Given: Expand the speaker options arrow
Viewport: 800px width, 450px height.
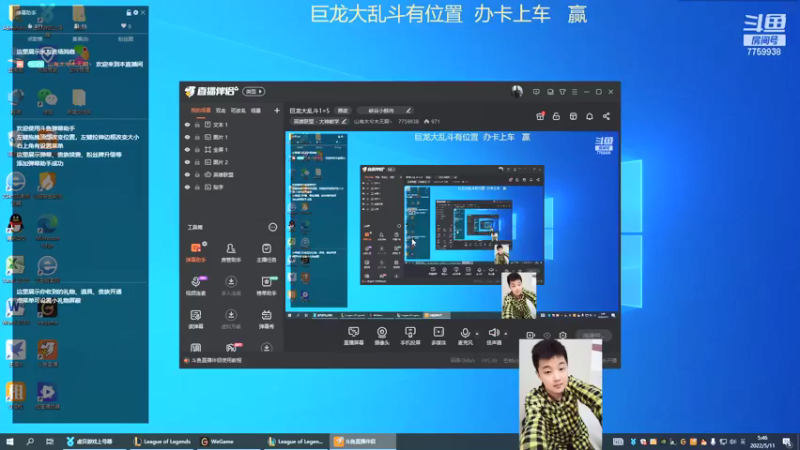Looking at the screenshot, I should [506, 334].
